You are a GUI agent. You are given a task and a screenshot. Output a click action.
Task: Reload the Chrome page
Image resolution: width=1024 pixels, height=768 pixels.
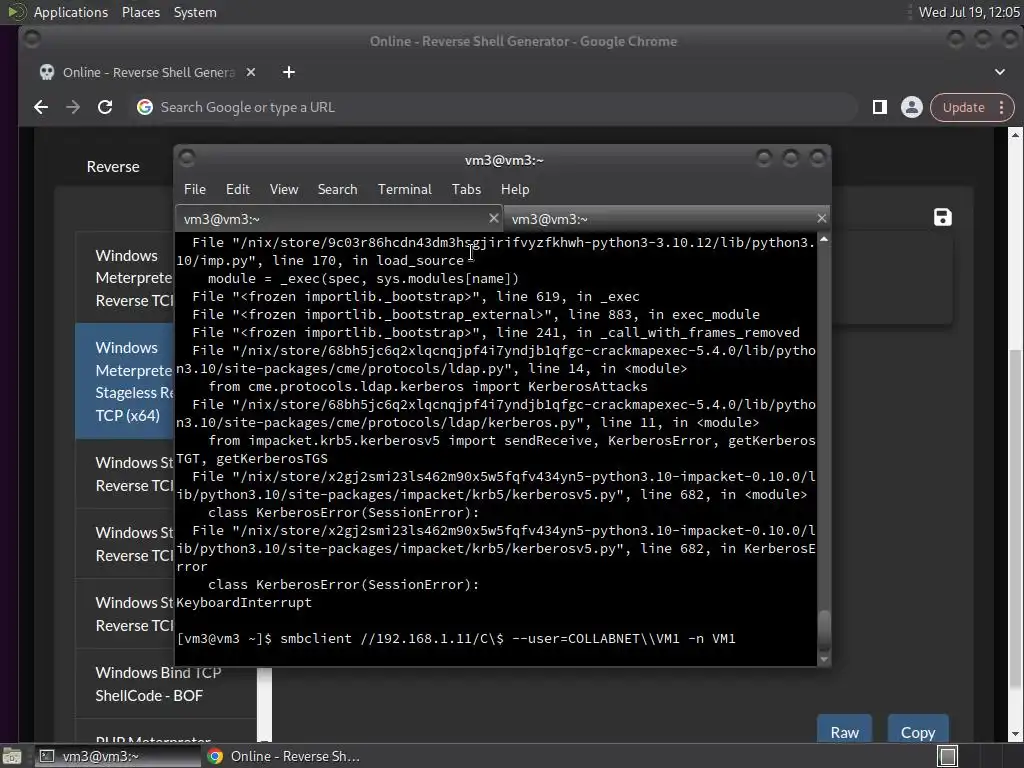[x=105, y=107]
